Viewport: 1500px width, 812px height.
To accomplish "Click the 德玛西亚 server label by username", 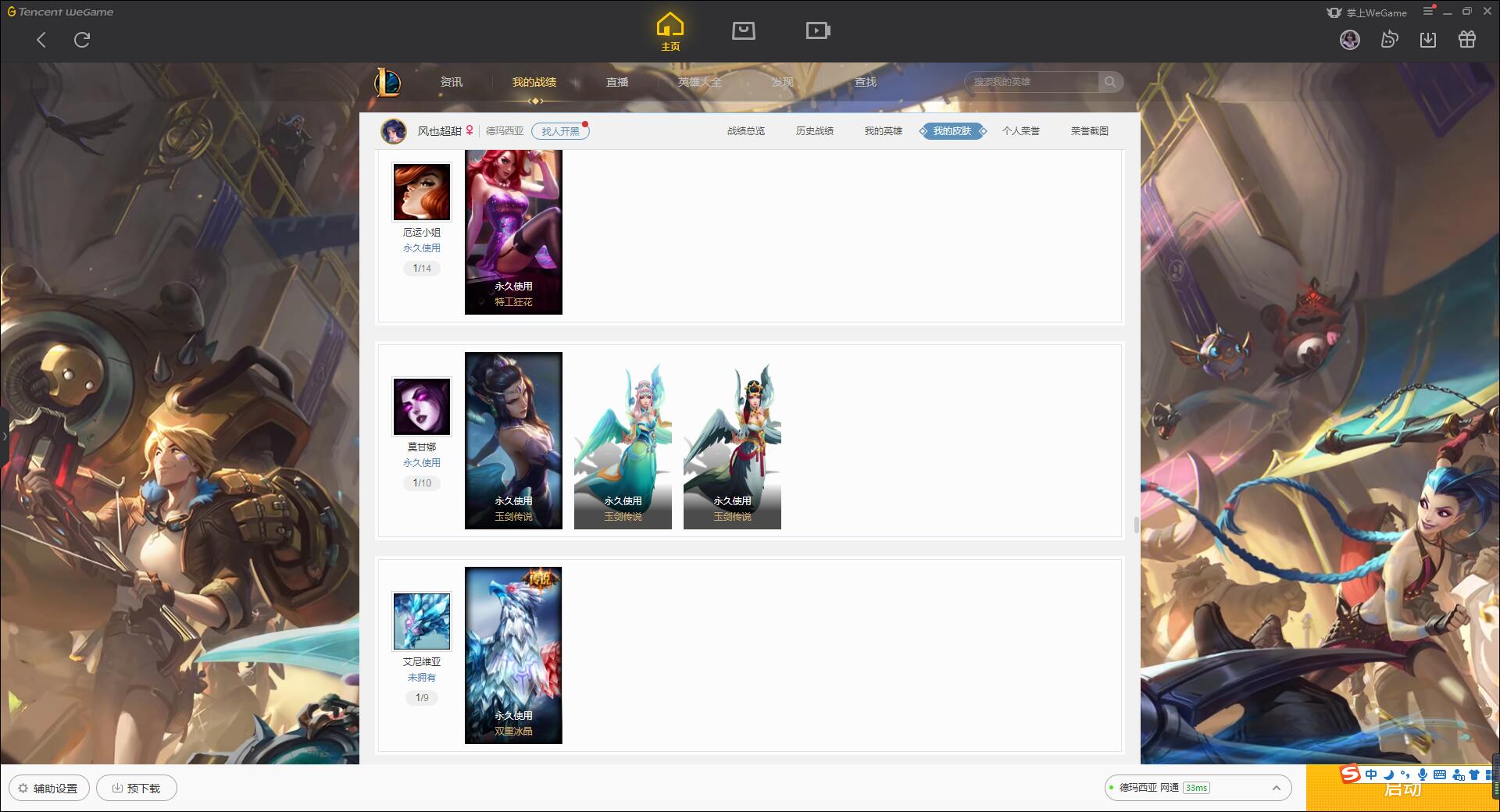I will point(505,131).
